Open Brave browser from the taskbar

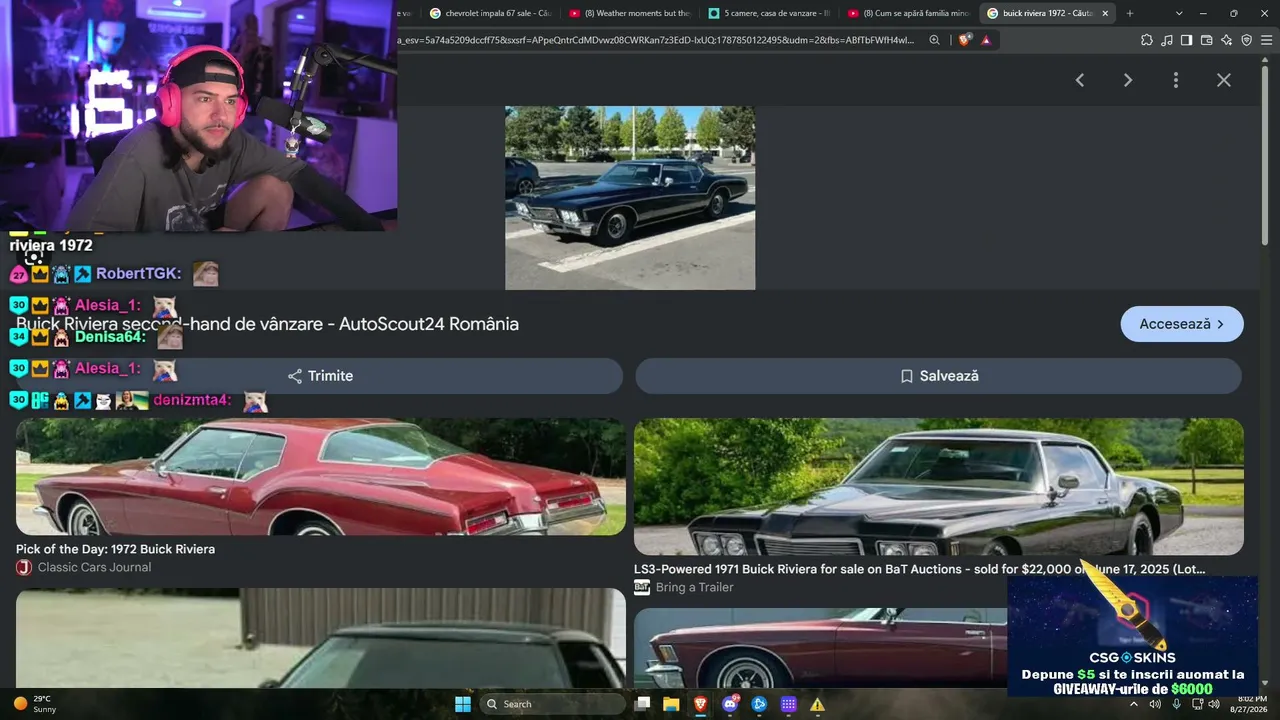[701, 704]
